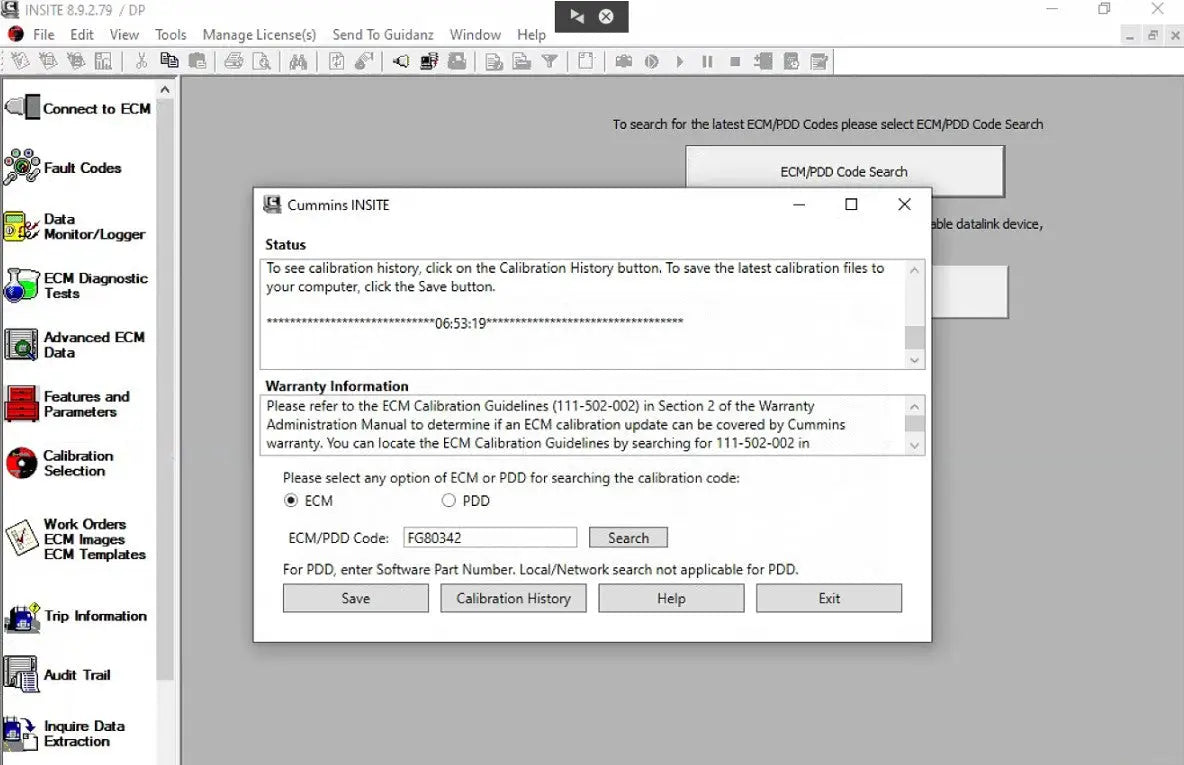Open Calibration Selection disc icon

pos(22,463)
